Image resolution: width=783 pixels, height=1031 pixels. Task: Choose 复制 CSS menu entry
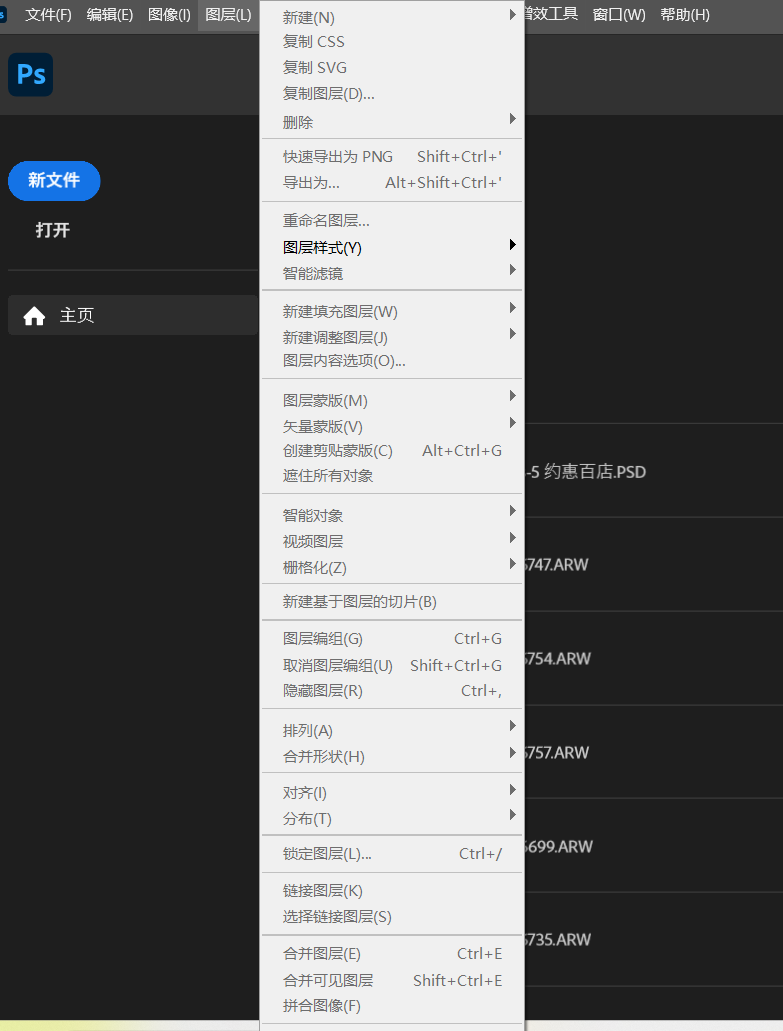click(392, 41)
